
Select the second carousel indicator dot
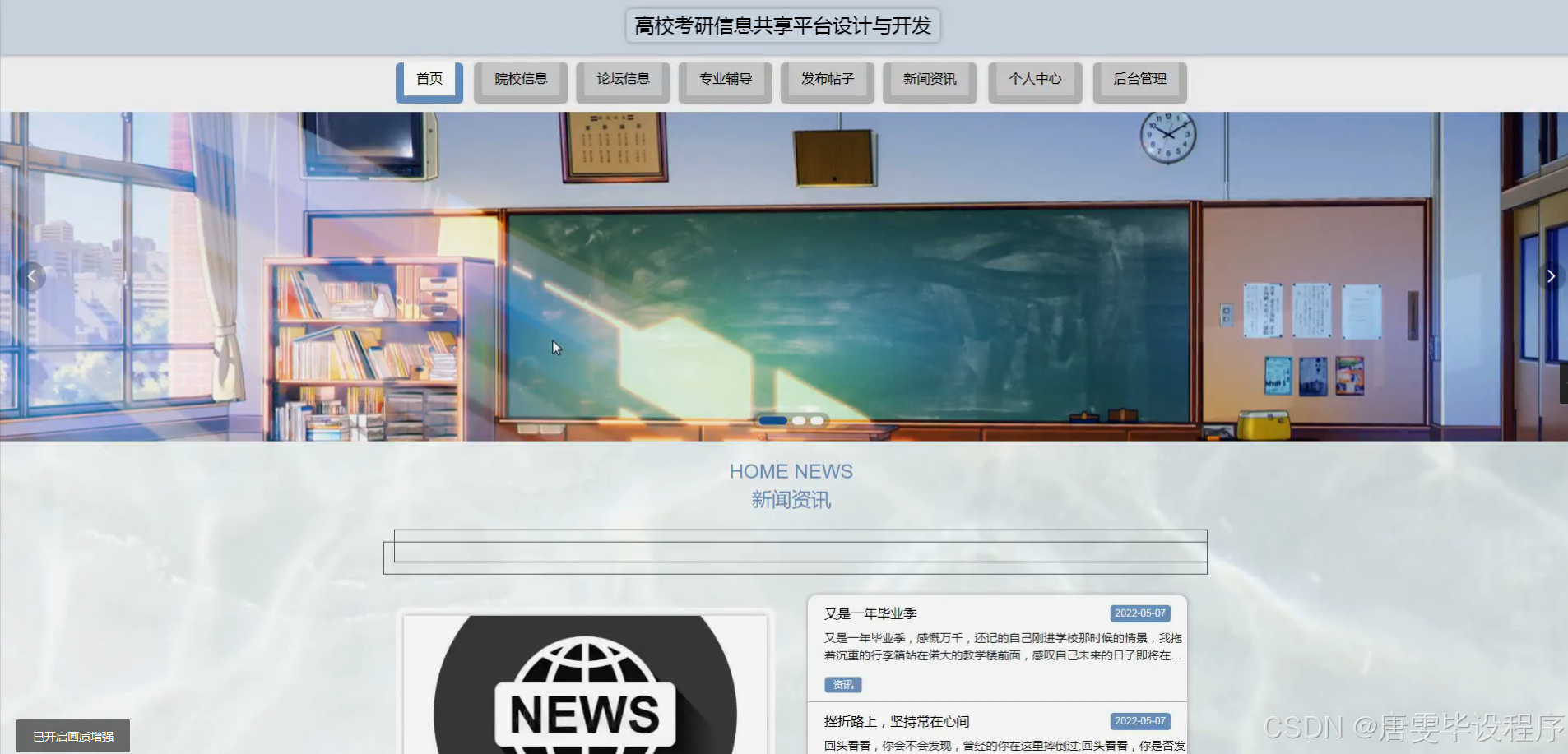tap(799, 420)
